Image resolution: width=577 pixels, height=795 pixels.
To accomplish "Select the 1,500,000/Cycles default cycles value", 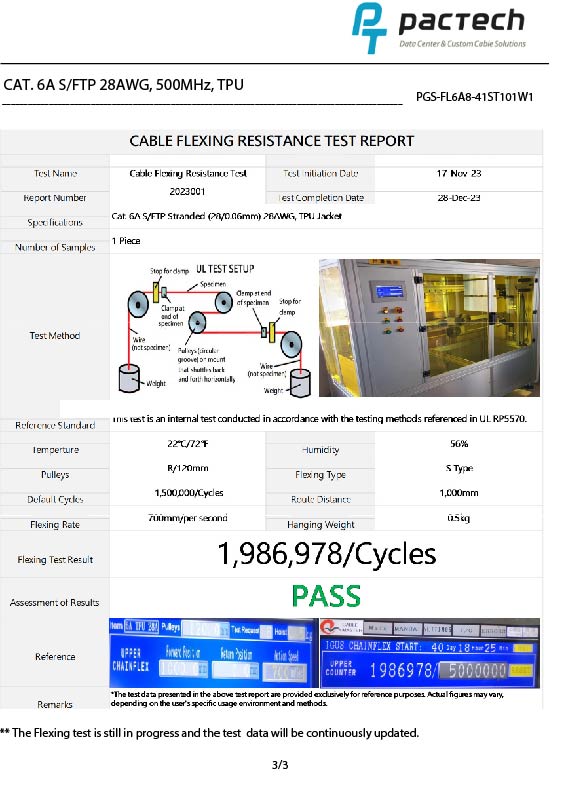I will pyautogui.click(x=189, y=493).
